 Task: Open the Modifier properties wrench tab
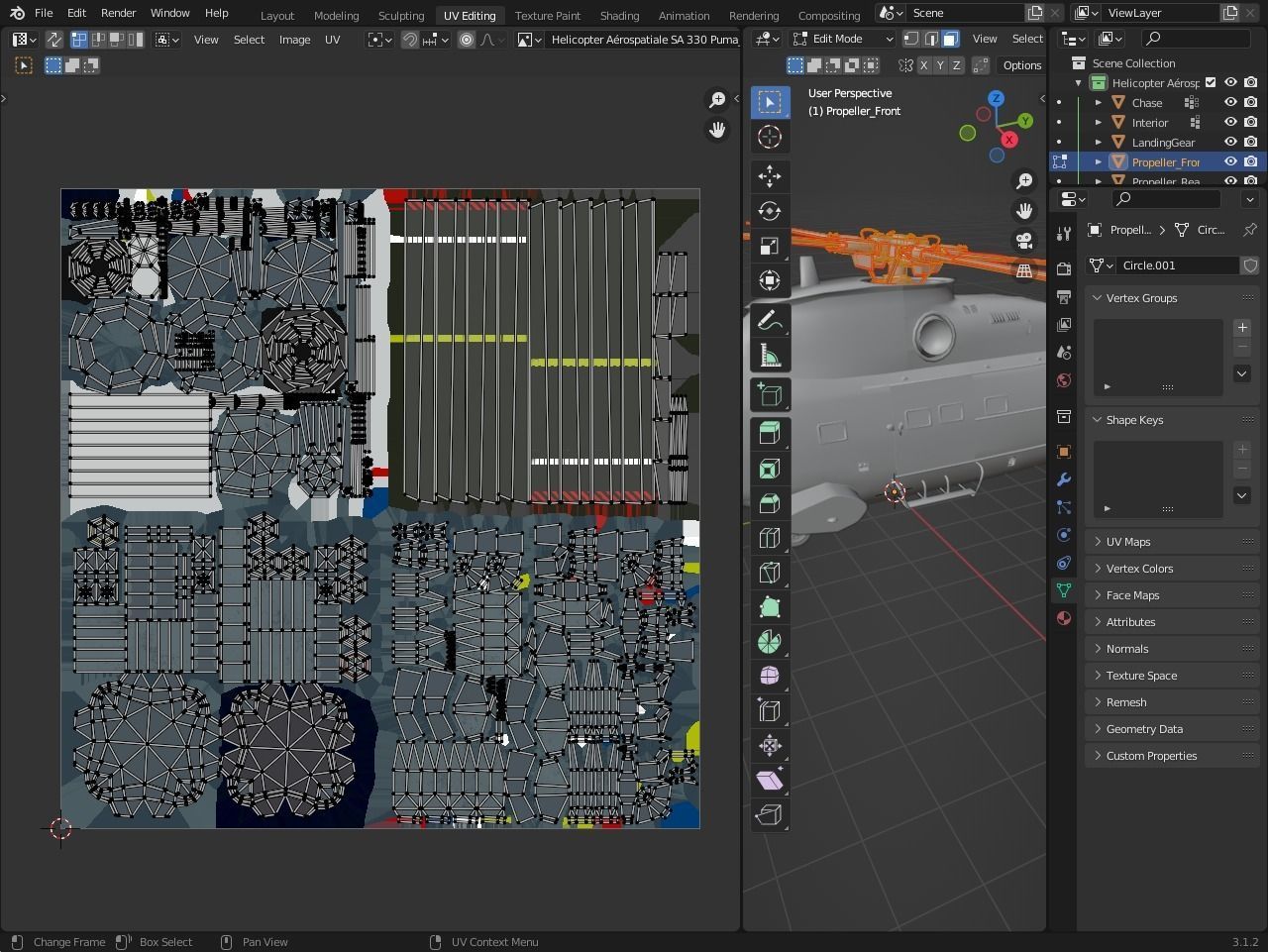coord(1064,479)
